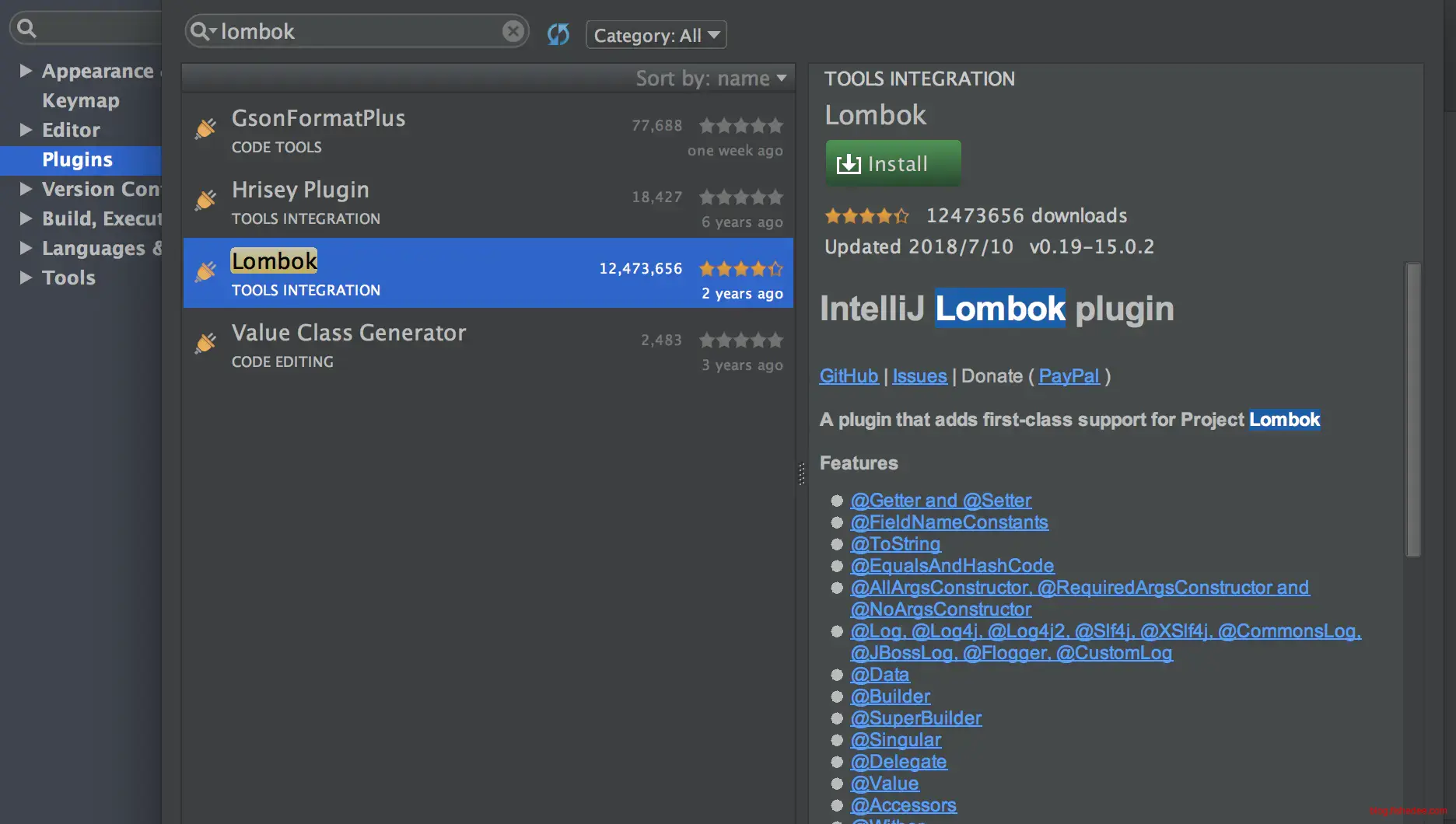Click the GsonFormatPlus plugin icon
Image resolution: width=1456 pixels, height=824 pixels.
tap(205, 128)
